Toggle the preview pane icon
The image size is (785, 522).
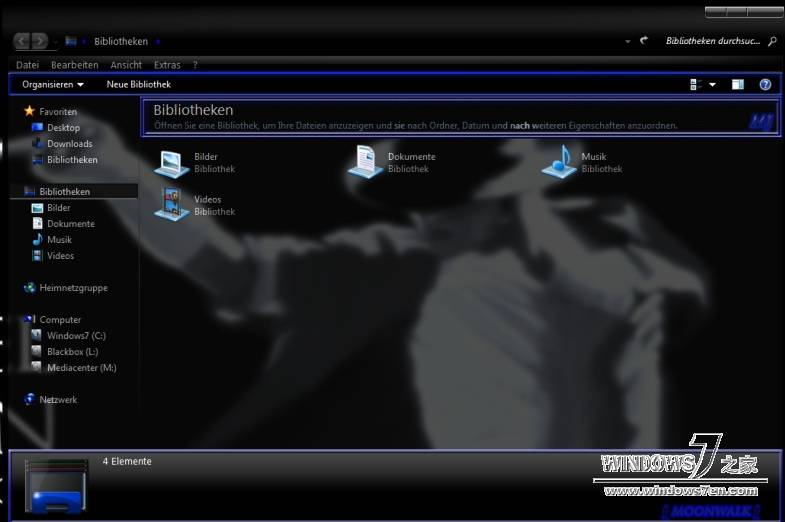(738, 85)
